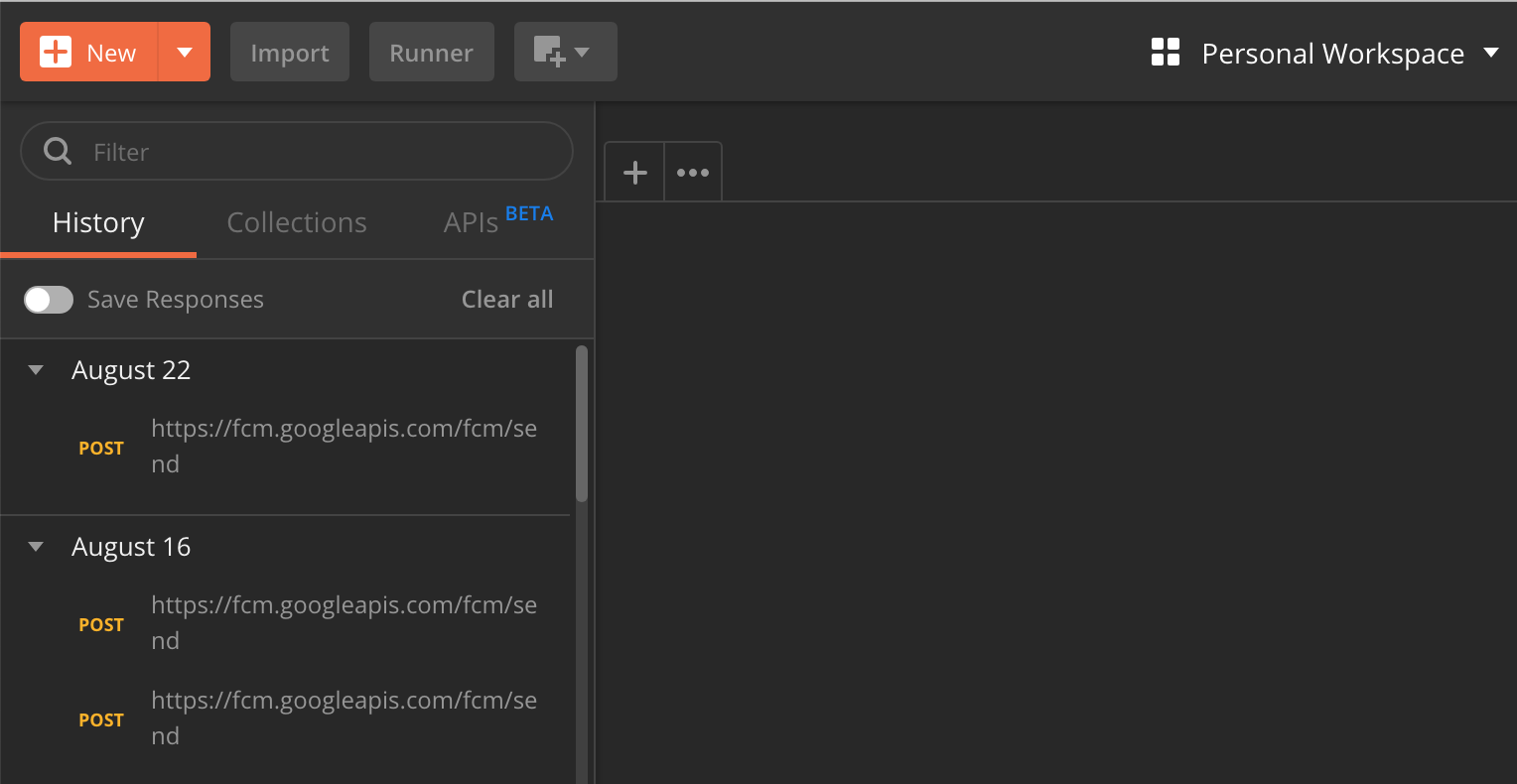Open the New button dropdown arrow
The height and width of the screenshot is (784, 1517).
click(185, 52)
